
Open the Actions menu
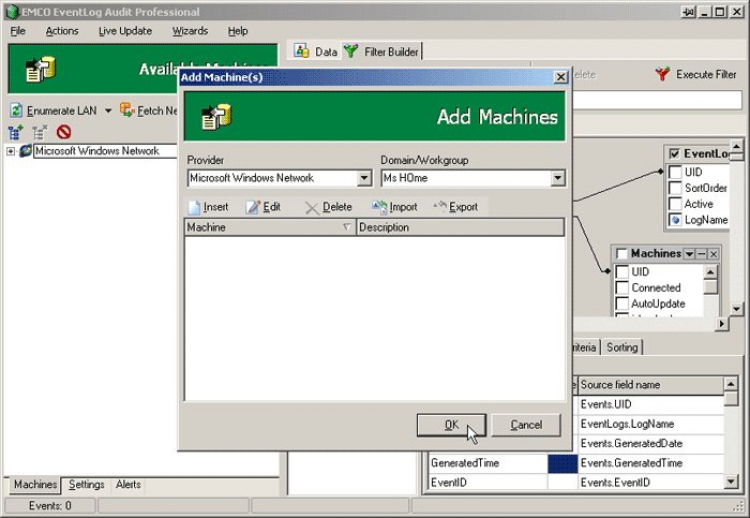62,31
